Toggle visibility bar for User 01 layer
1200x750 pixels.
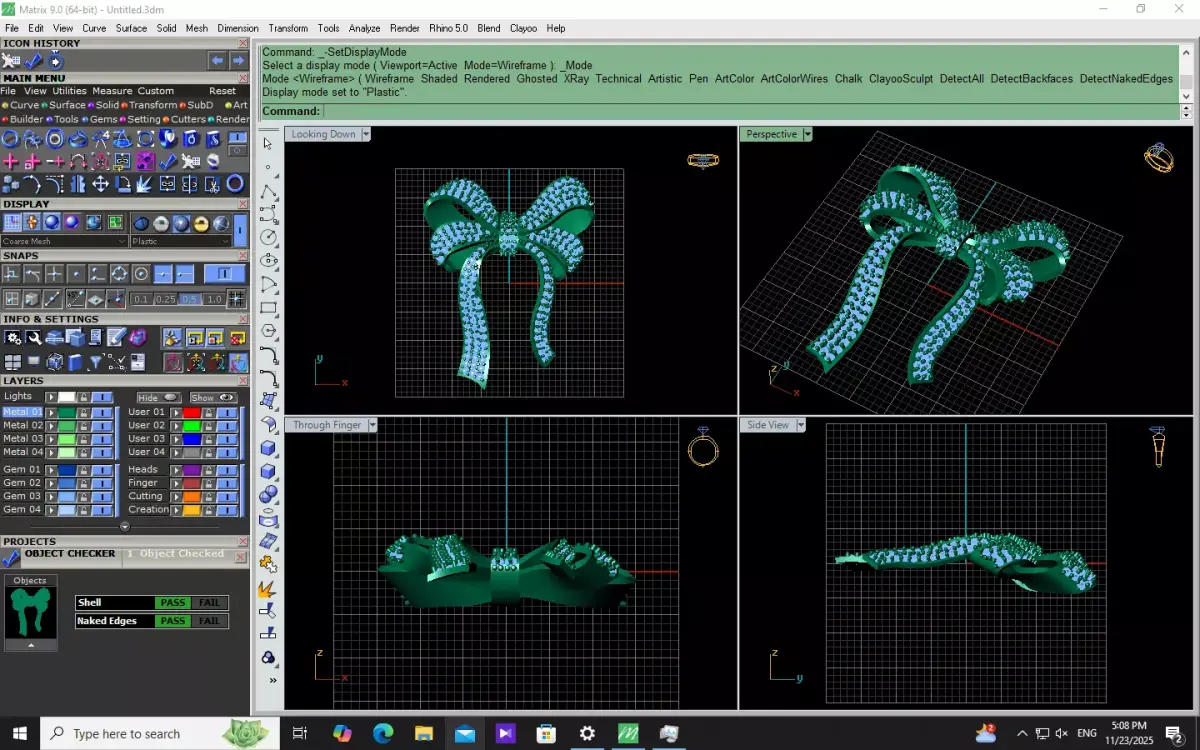click(227, 413)
